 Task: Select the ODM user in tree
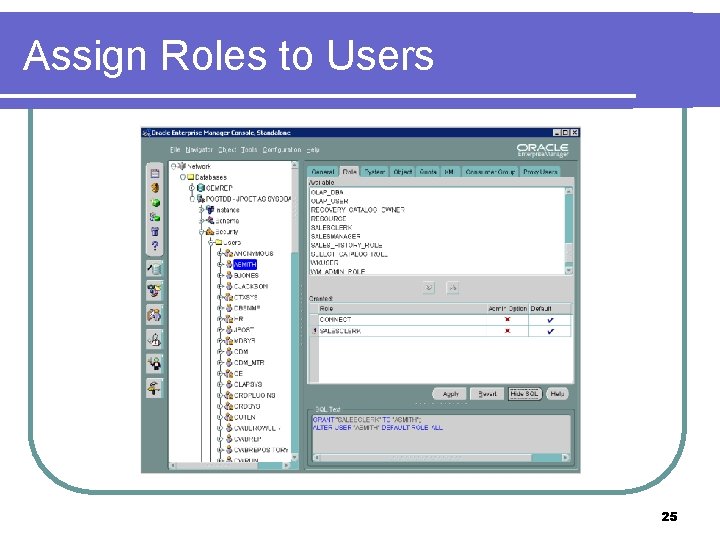point(241,351)
